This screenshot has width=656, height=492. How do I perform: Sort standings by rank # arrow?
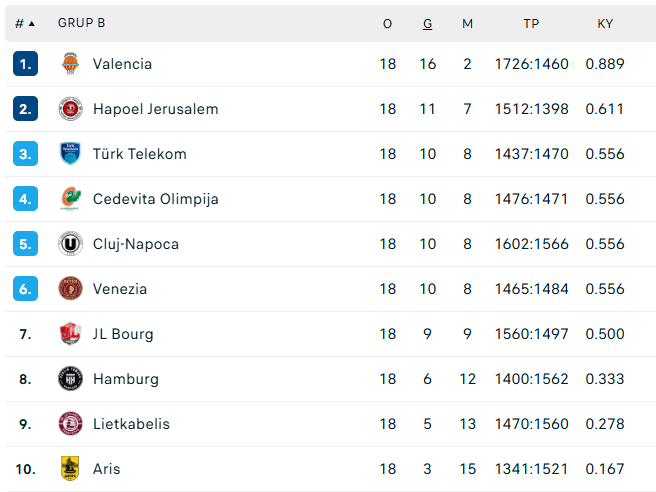tap(25, 23)
